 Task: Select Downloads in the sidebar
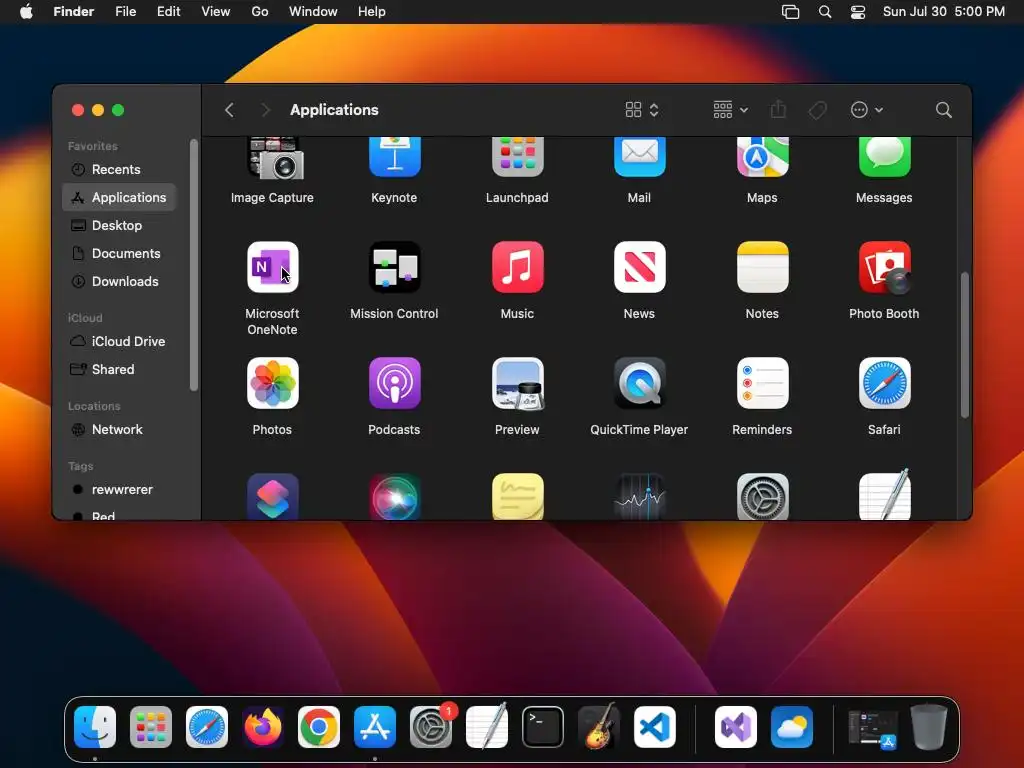[120, 282]
